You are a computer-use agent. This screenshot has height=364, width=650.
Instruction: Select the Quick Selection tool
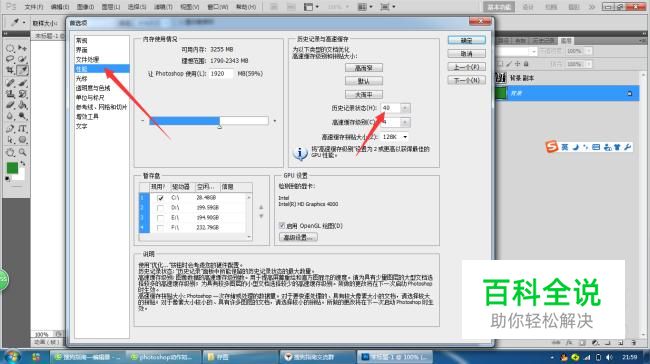coord(22,59)
